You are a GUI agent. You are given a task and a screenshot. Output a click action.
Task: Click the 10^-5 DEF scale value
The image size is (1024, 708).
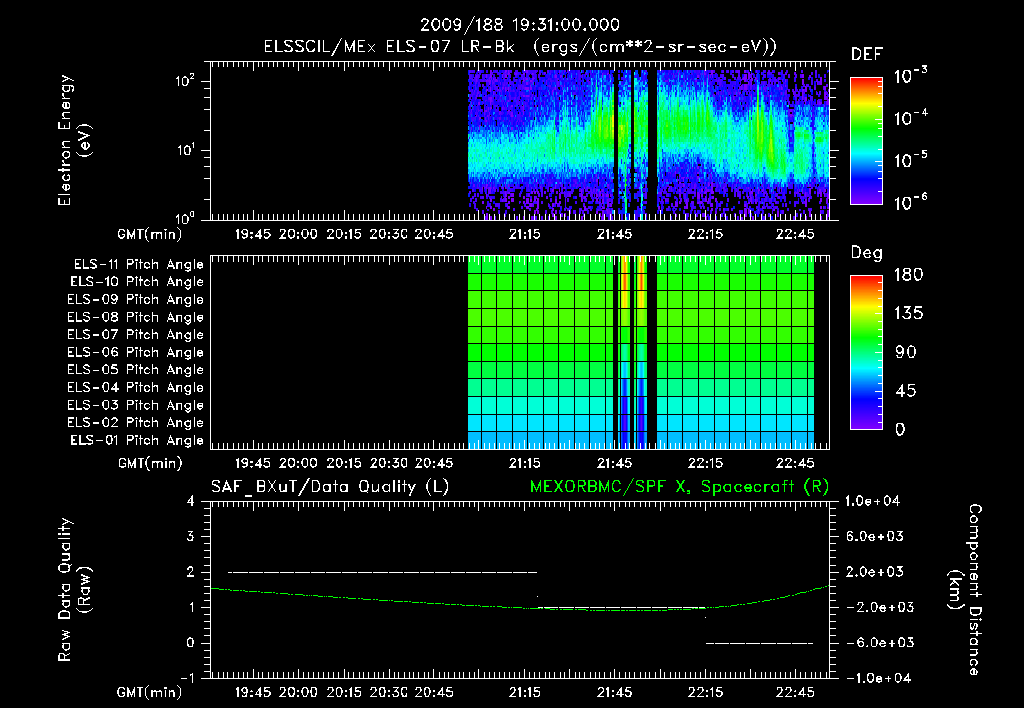click(x=910, y=160)
